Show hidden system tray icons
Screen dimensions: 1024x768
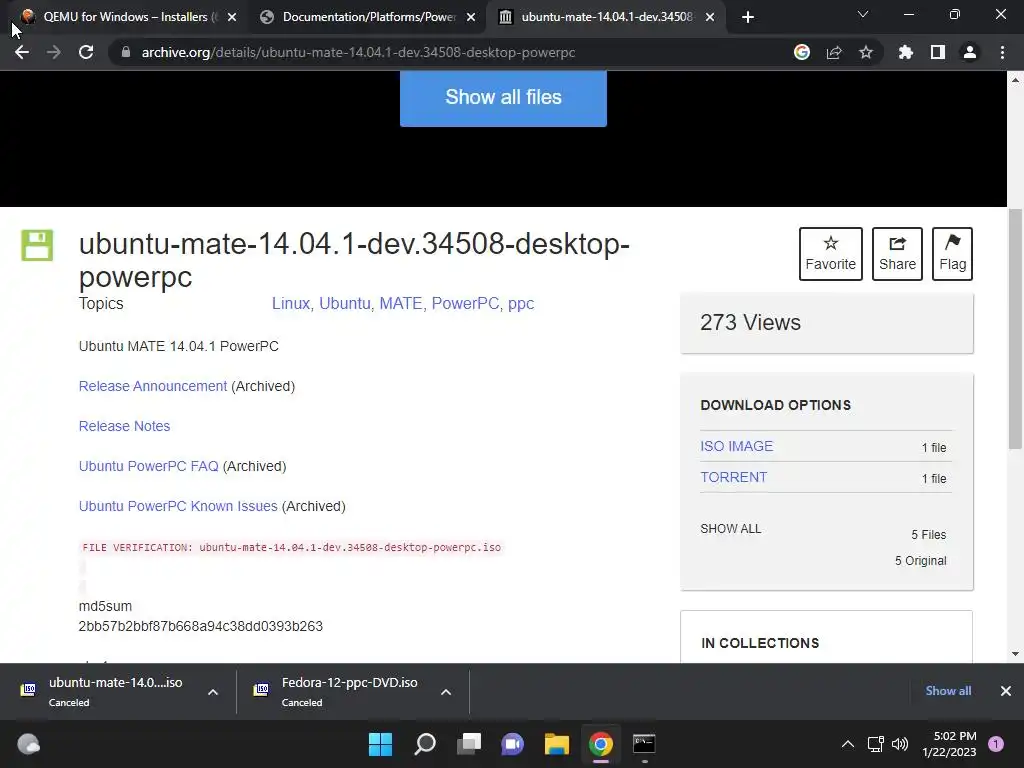click(x=848, y=744)
